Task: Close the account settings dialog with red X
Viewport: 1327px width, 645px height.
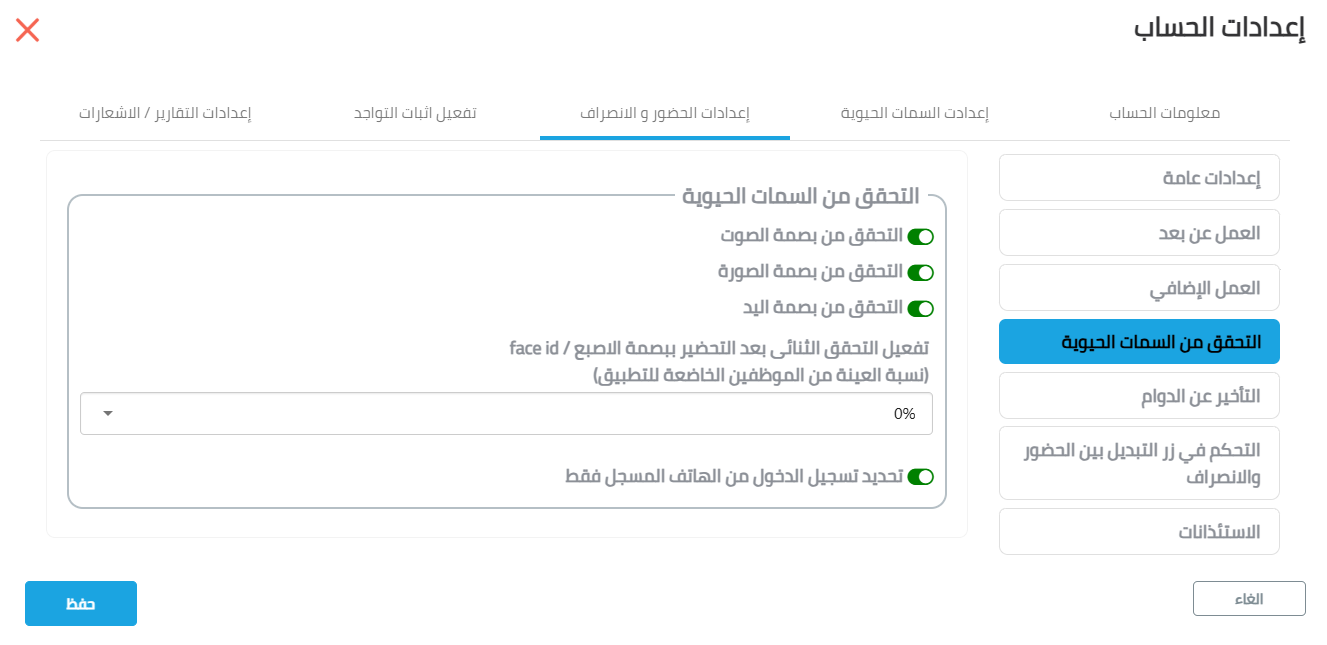Action: click(28, 30)
